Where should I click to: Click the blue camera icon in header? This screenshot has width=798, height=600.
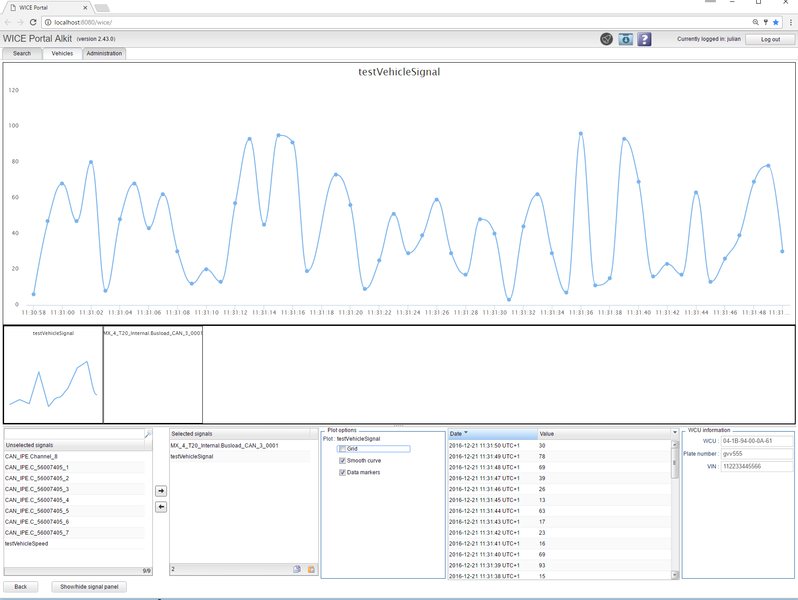[625, 39]
